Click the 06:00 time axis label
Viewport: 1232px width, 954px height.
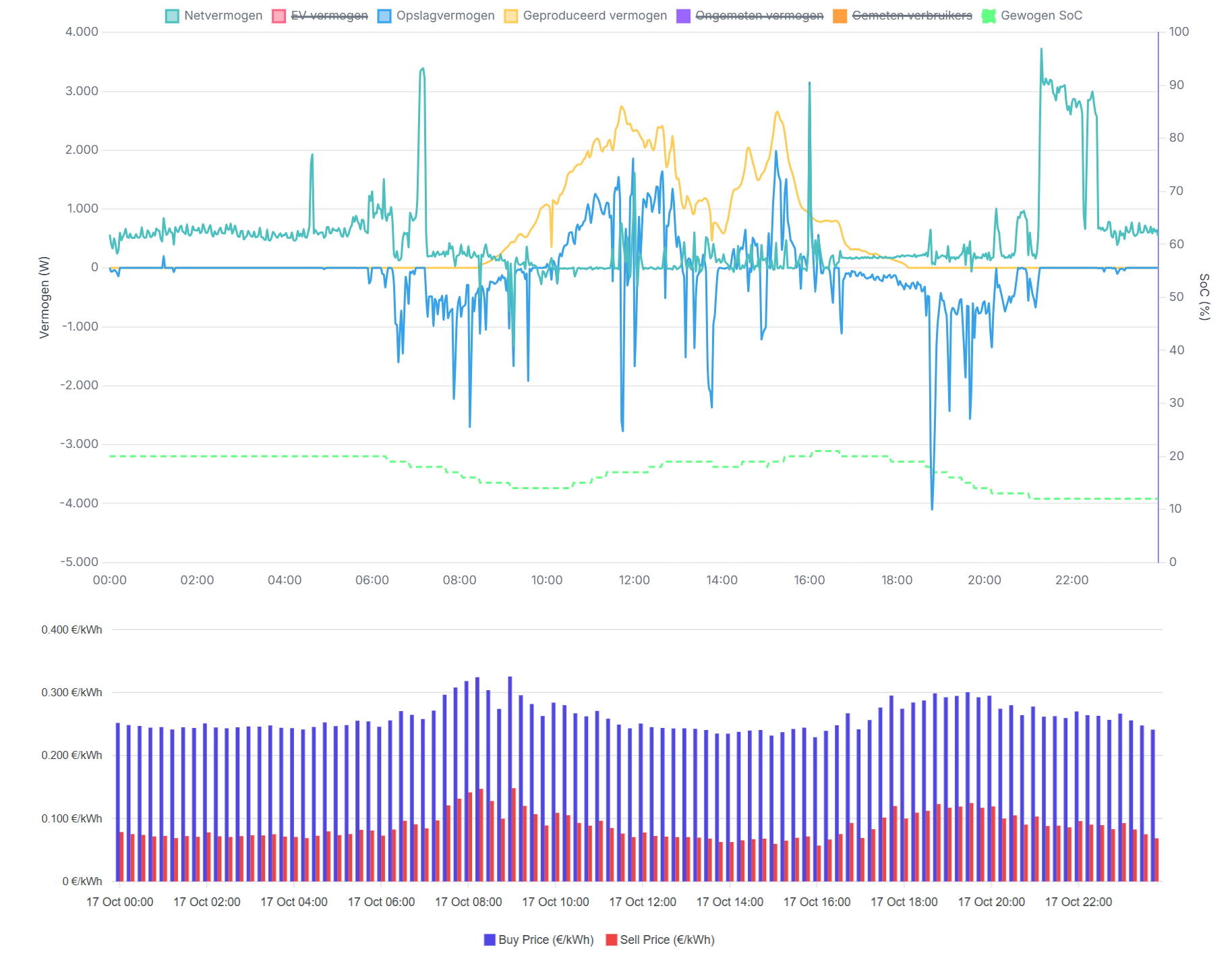372,580
